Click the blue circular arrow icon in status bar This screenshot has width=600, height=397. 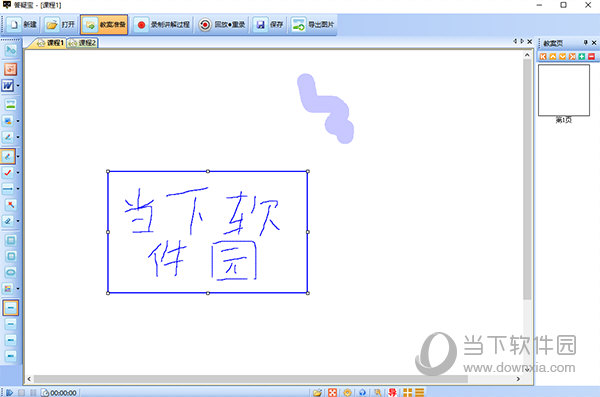click(362, 392)
